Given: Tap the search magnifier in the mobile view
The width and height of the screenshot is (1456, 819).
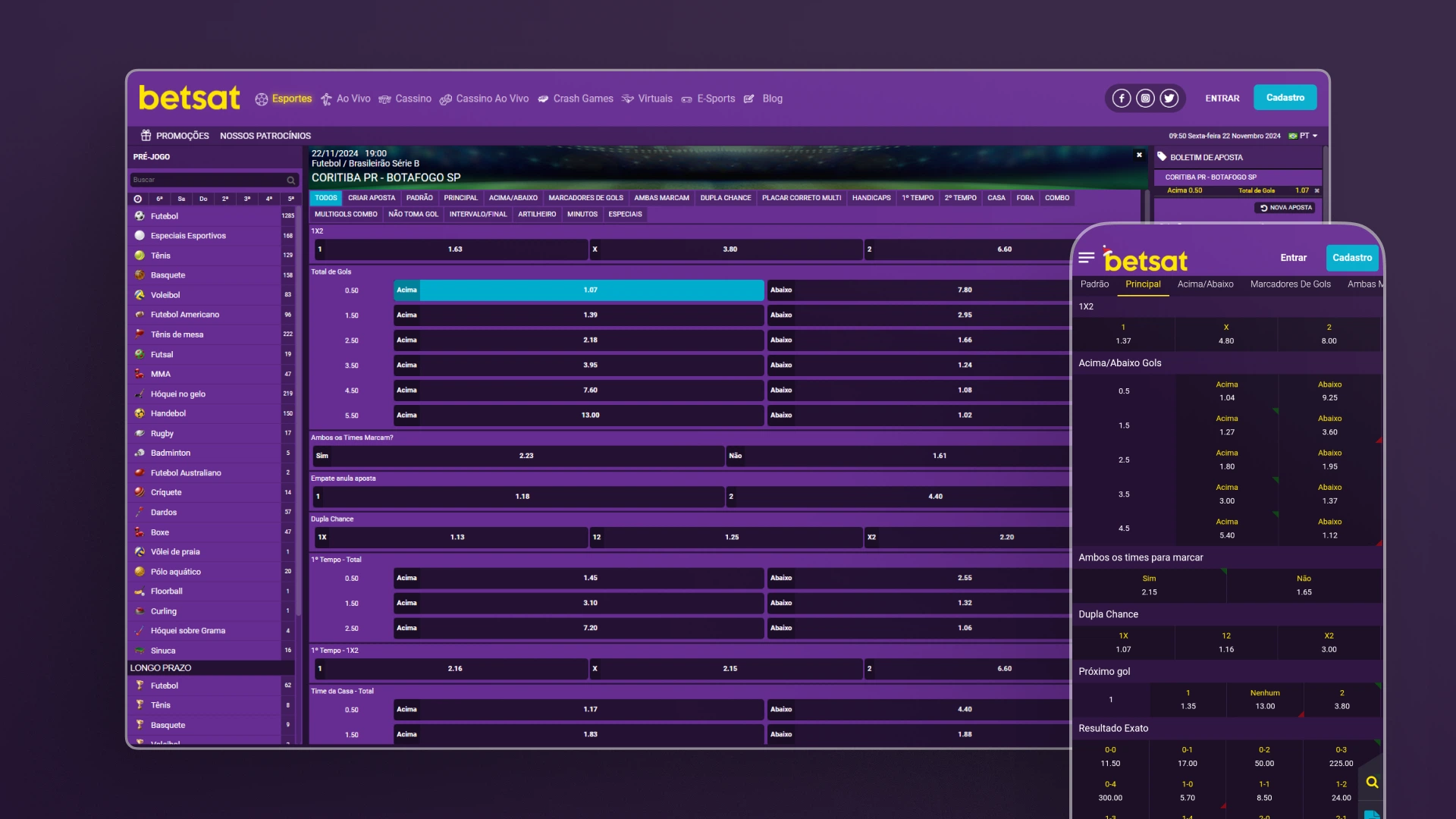Looking at the screenshot, I should tap(1372, 782).
